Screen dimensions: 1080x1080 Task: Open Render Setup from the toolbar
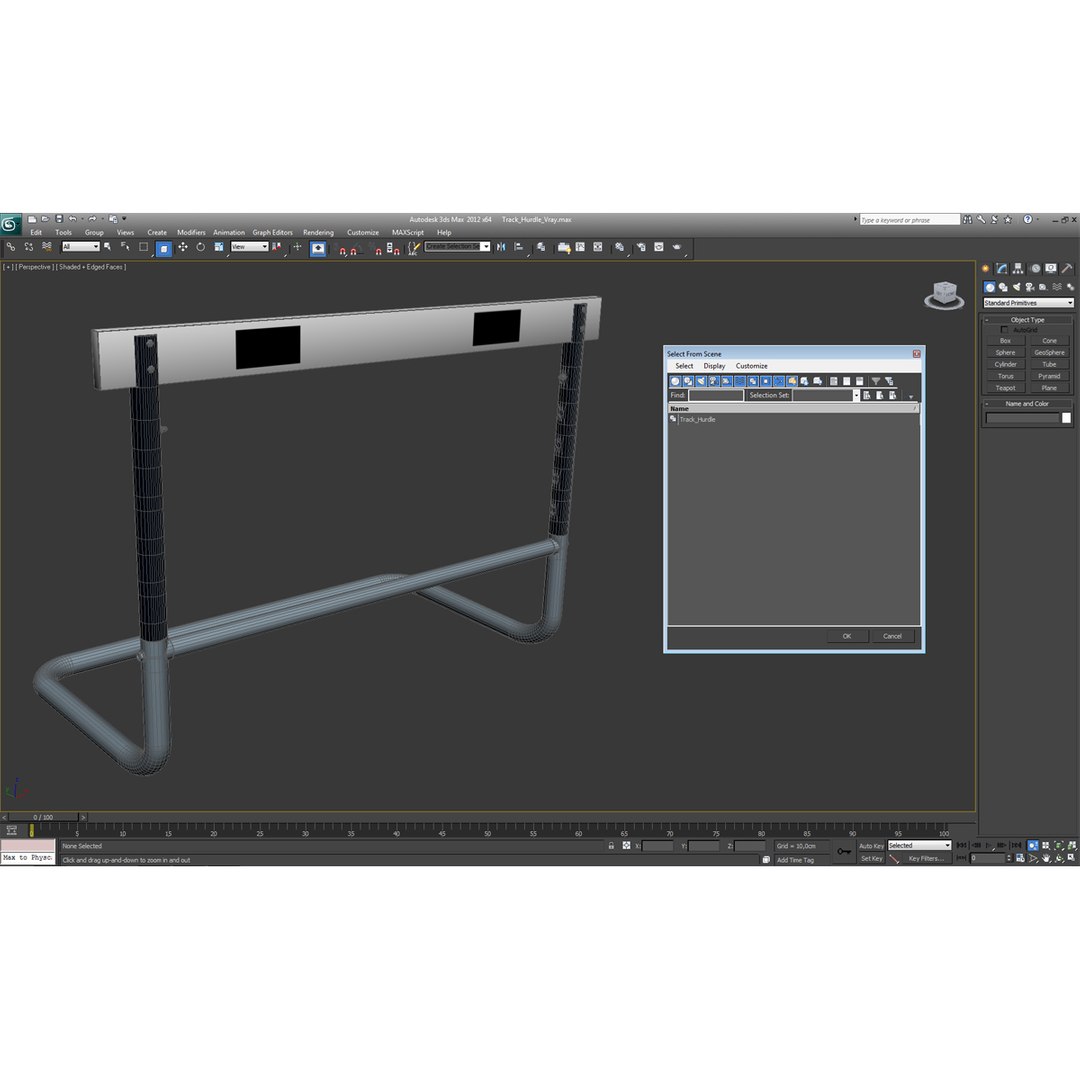click(641, 247)
